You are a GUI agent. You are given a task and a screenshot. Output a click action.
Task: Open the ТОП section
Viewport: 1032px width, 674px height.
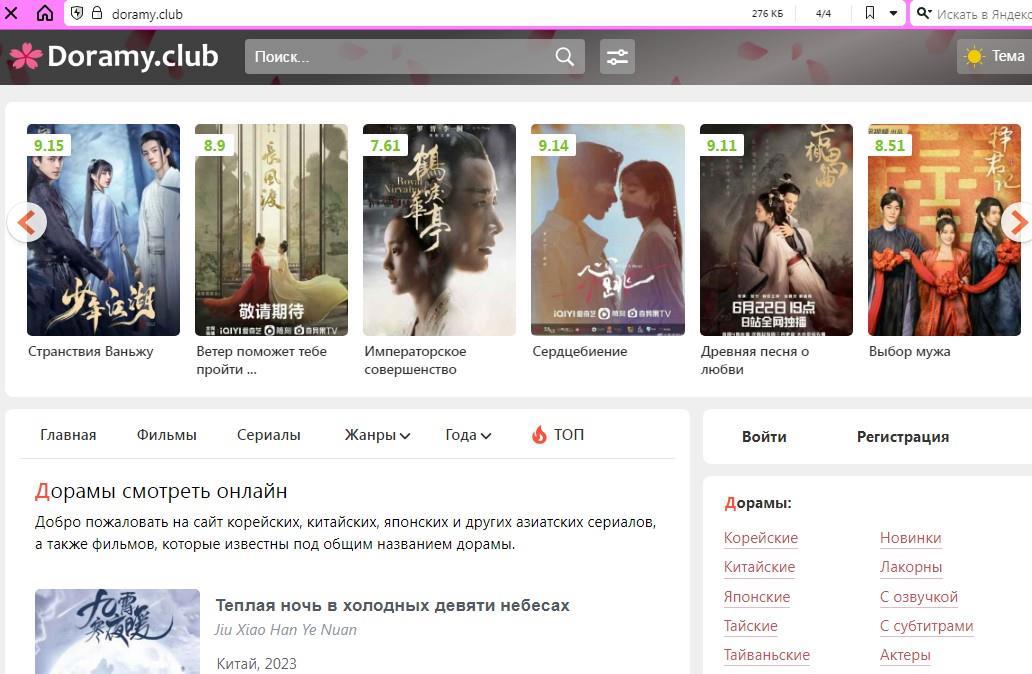(558, 435)
